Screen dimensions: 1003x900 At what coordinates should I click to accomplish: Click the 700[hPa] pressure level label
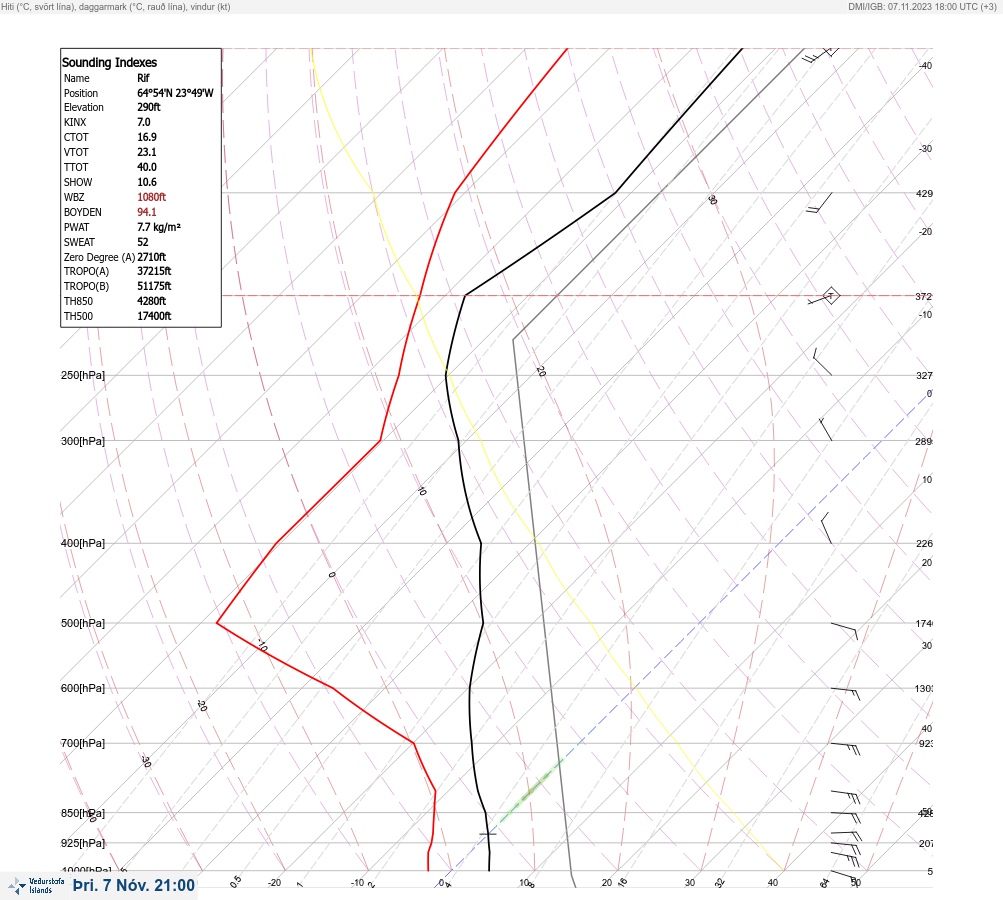coord(83,743)
